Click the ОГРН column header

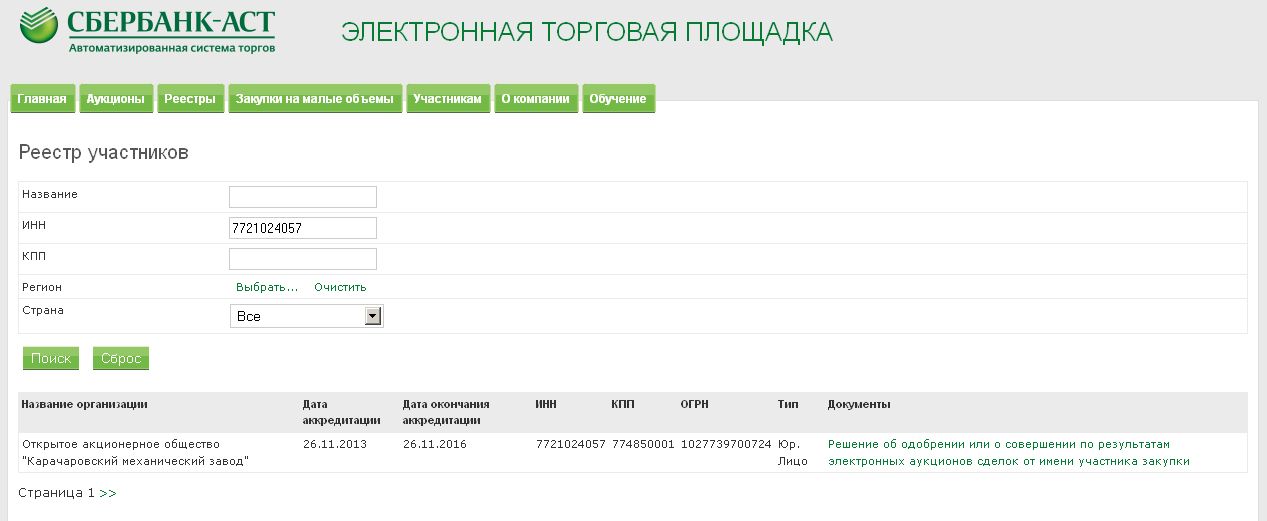coord(694,404)
